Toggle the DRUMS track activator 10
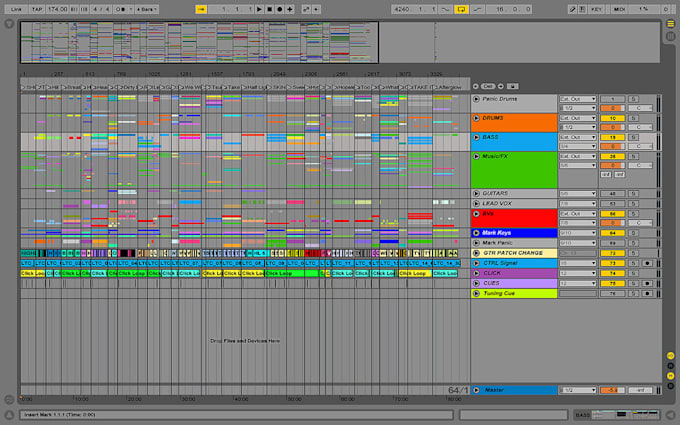Image resolution: width=680 pixels, height=425 pixels. pos(612,118)
